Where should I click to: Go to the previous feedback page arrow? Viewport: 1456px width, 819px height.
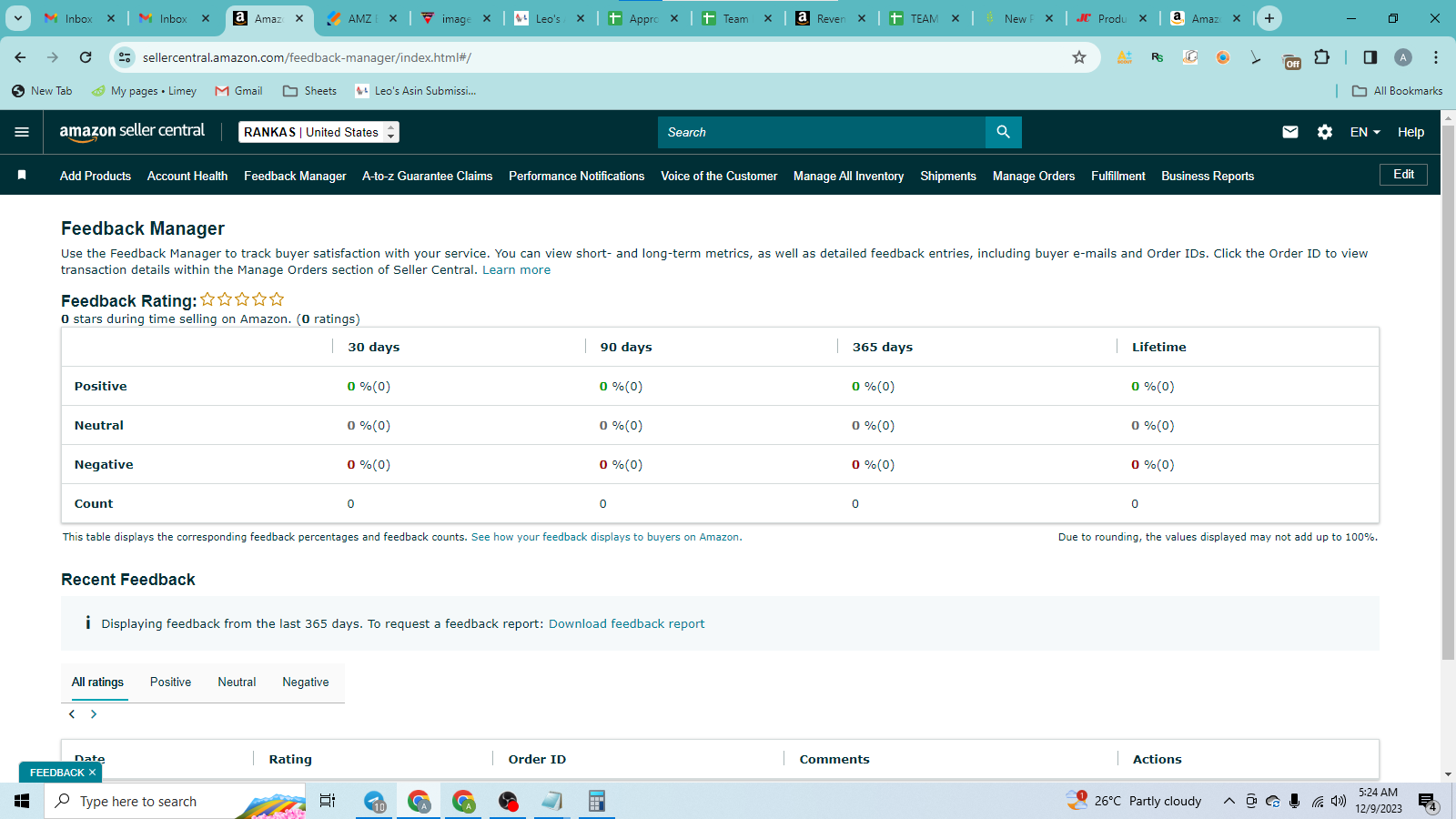72,714
